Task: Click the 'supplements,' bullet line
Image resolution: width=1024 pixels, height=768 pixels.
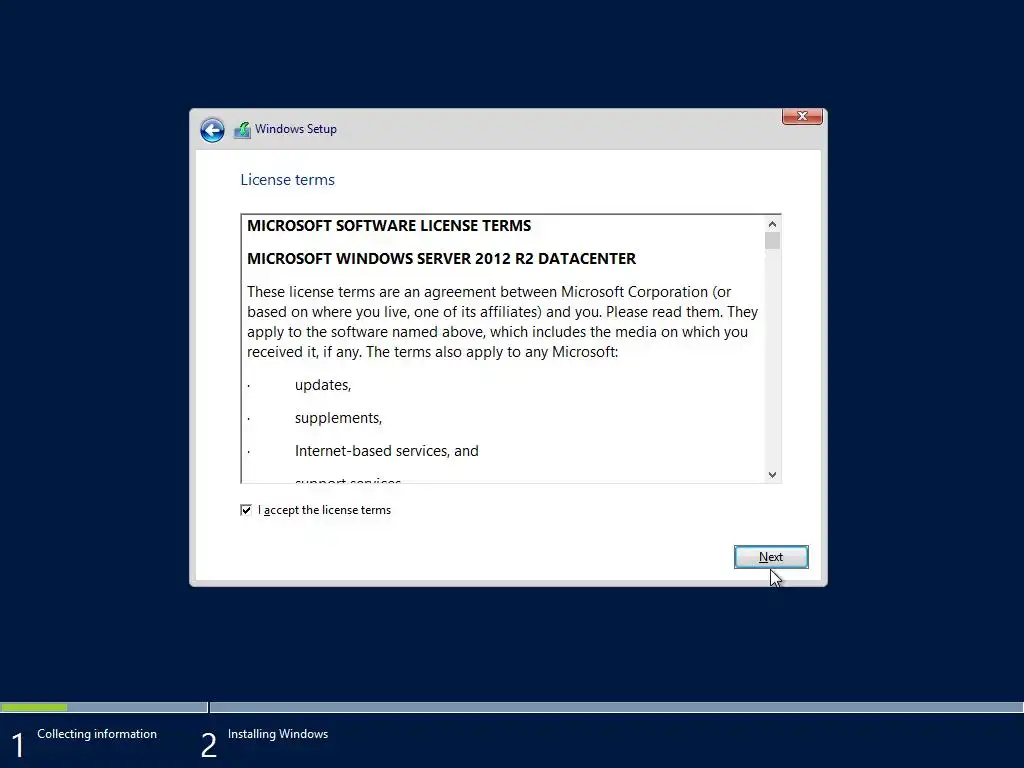Action: coord(338,418)
